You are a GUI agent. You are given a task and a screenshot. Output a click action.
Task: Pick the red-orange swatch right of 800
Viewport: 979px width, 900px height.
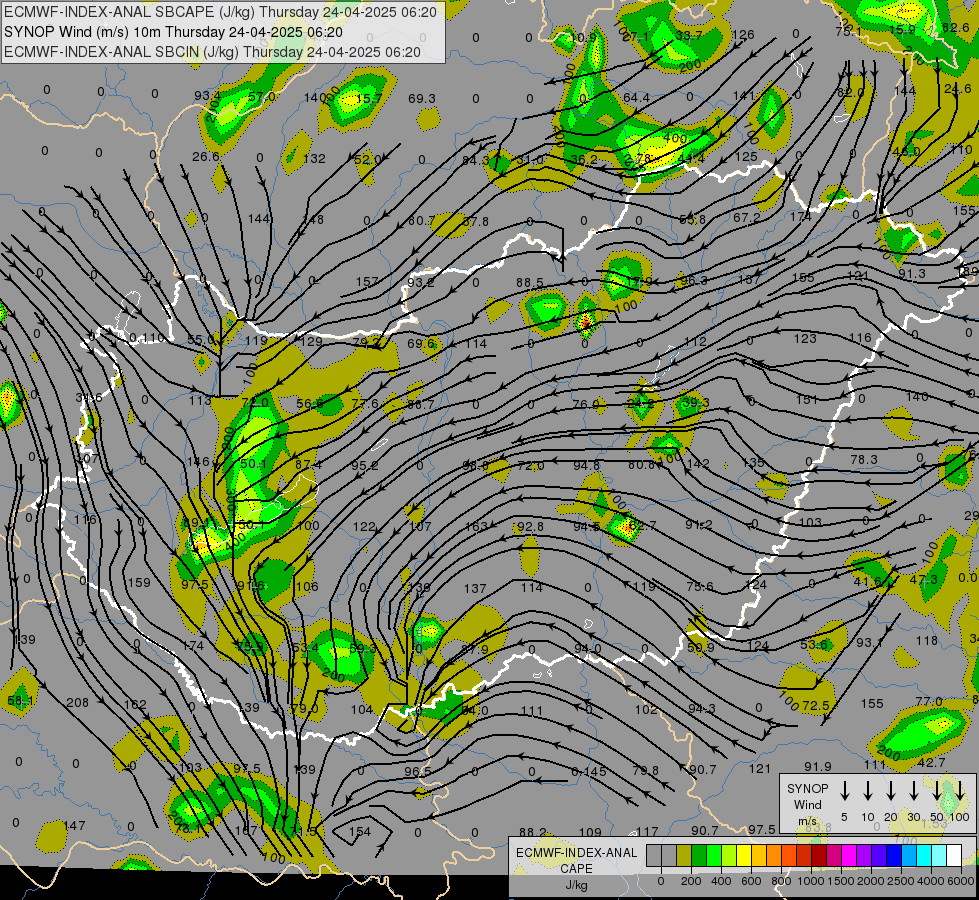click(x=789, y=856)
